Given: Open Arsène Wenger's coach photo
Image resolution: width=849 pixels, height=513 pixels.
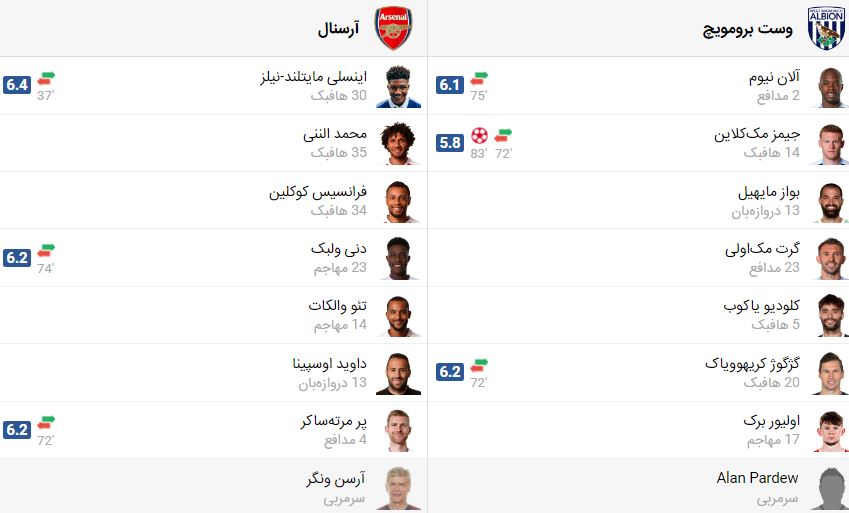Looking at the screenshot, I should [x=398, y=488].
